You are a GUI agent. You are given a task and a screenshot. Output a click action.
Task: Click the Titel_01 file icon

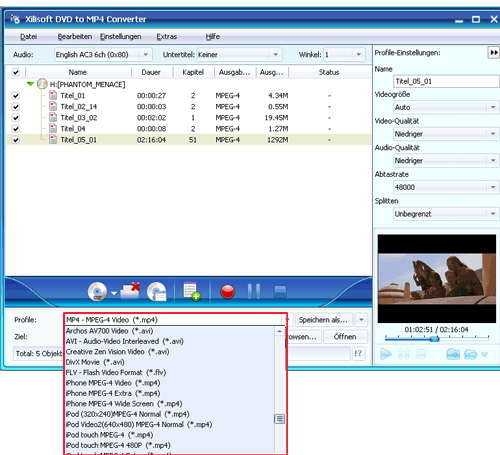pyautogui.click(x=53, y=95)
